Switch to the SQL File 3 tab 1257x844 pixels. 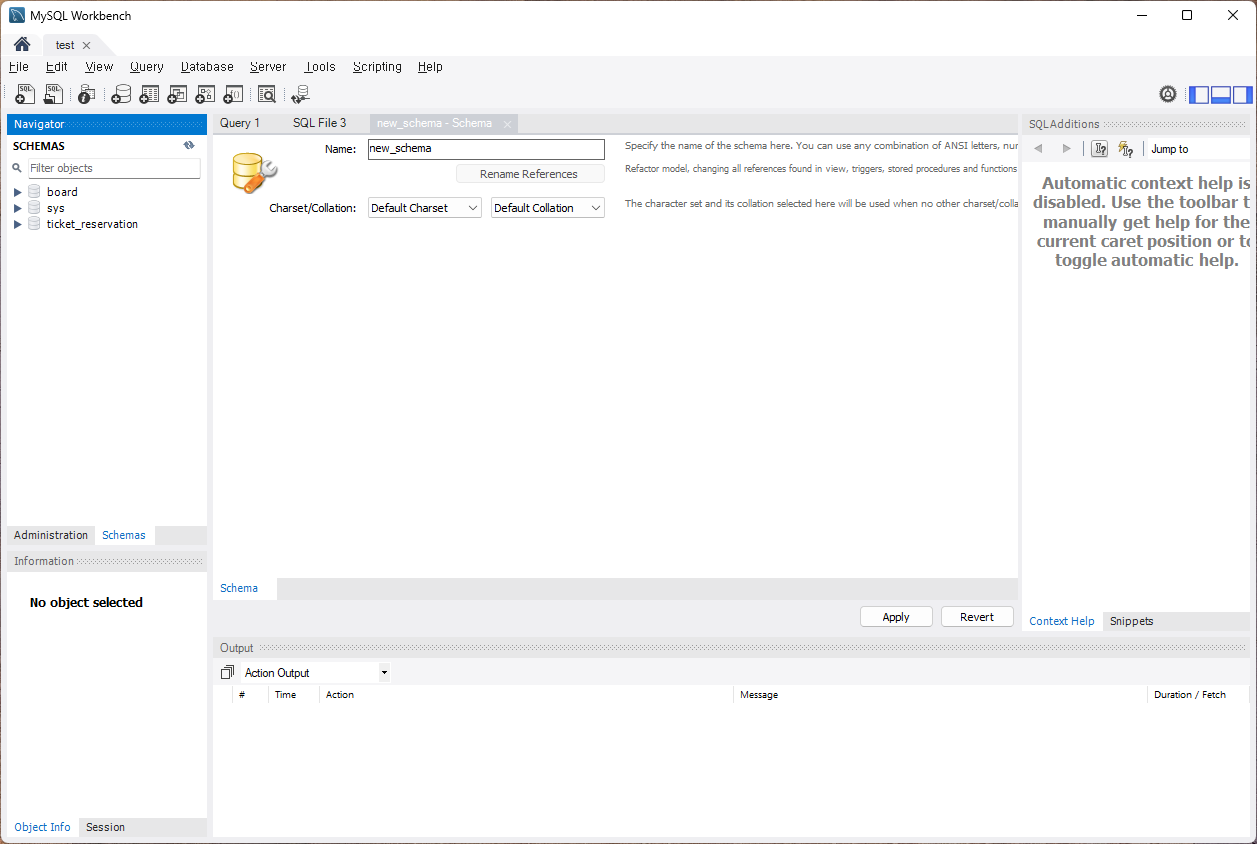point(320,123)
